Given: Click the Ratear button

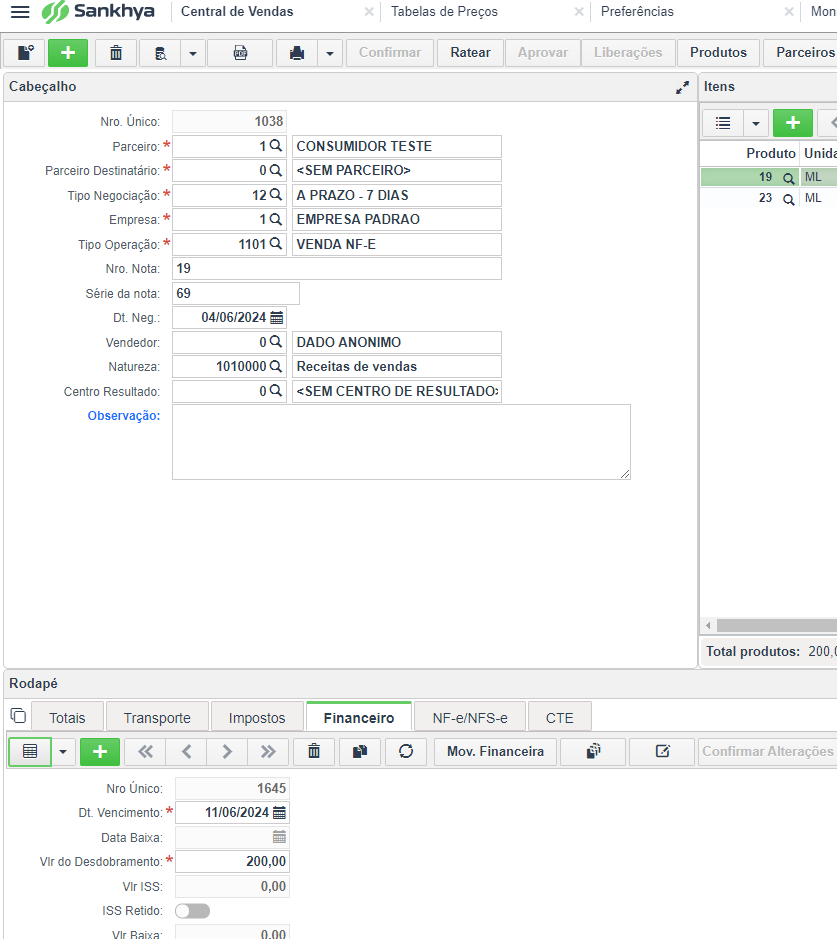Looking at the screenshot, I should pos(470,53).
